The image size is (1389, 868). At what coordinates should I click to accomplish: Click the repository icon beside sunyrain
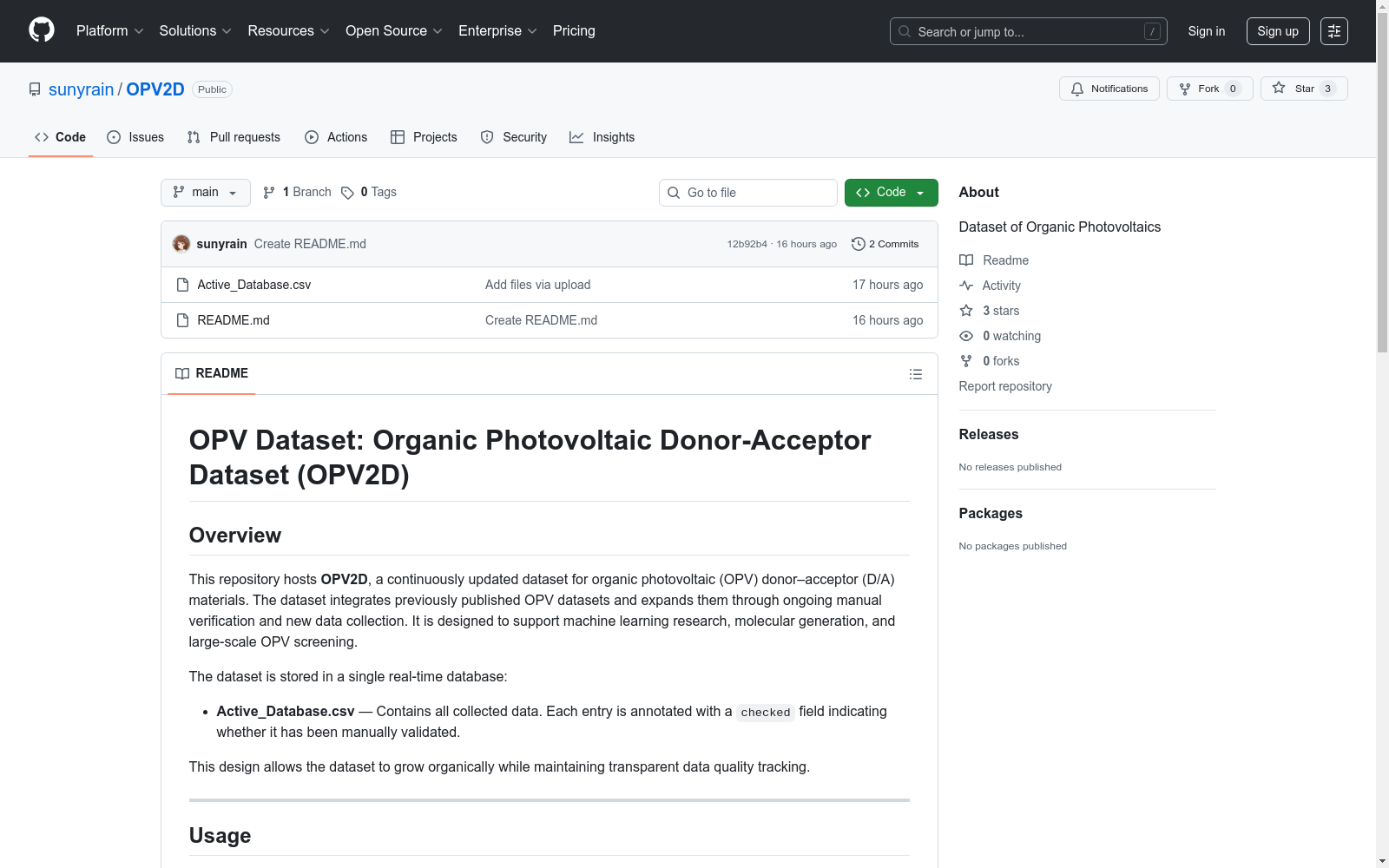pos(35,89)
